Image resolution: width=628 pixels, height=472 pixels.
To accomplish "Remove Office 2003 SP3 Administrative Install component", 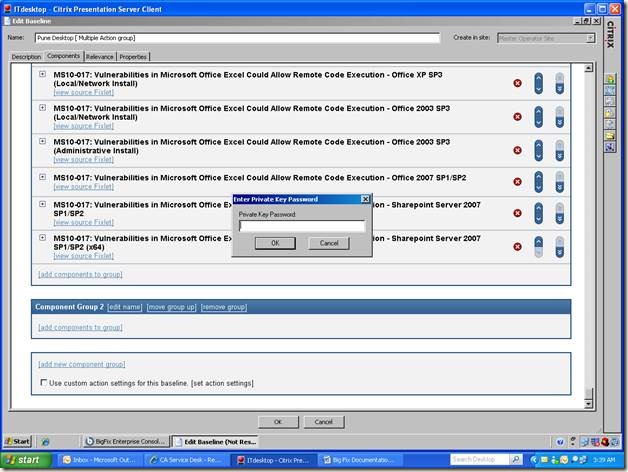I will (x=517, y=150).
